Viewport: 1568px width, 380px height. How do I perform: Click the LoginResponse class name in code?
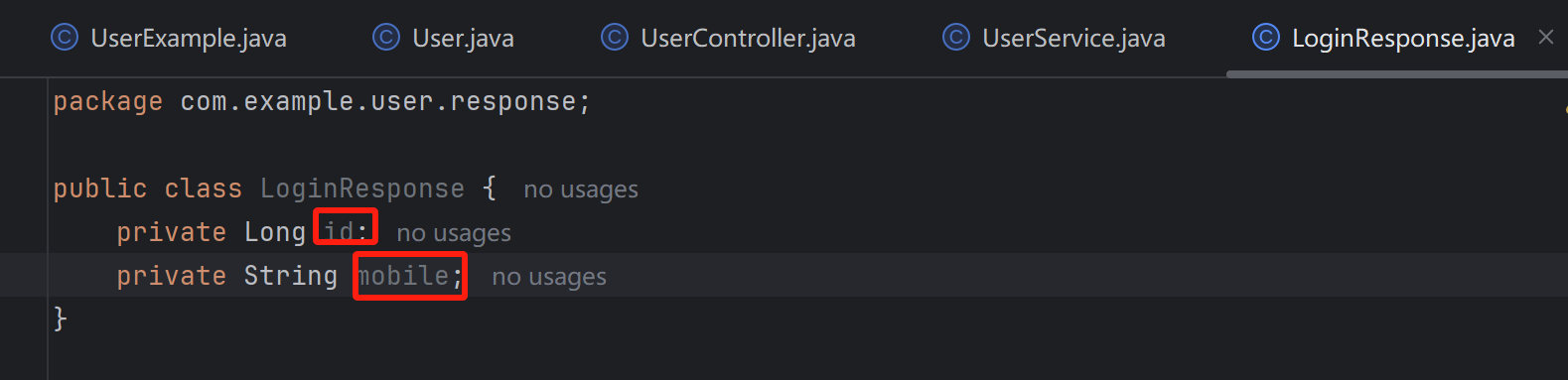362,189
